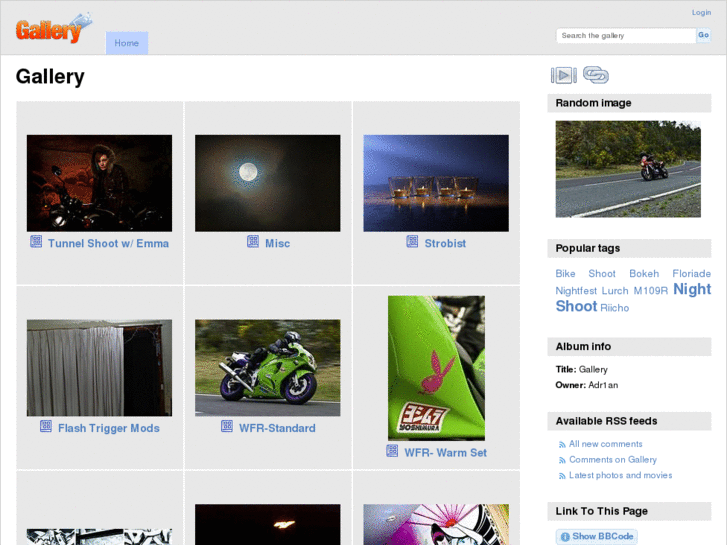This screenshot has height=545, width=727.
Task: Click the chain link icon in the sidebar
Action: coord(596,75)
